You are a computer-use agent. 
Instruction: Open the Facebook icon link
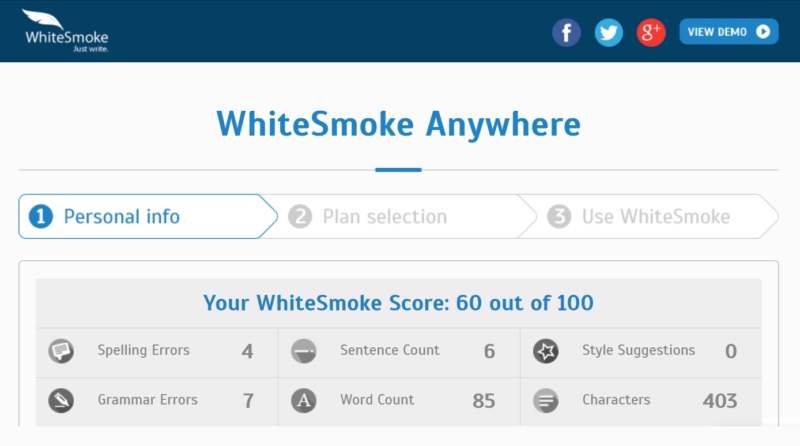pos(566,33)
